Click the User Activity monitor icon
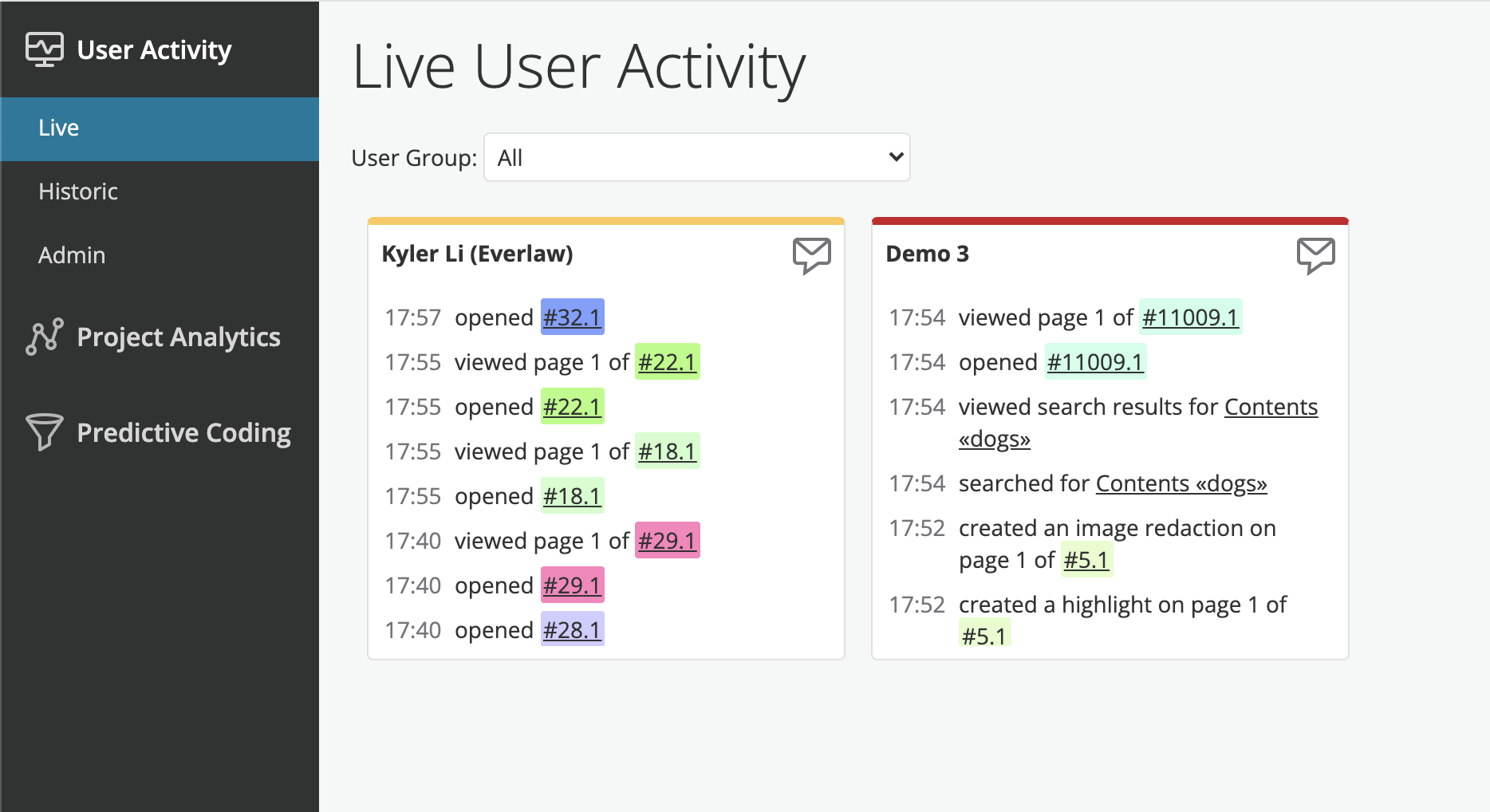 [44, 49]
